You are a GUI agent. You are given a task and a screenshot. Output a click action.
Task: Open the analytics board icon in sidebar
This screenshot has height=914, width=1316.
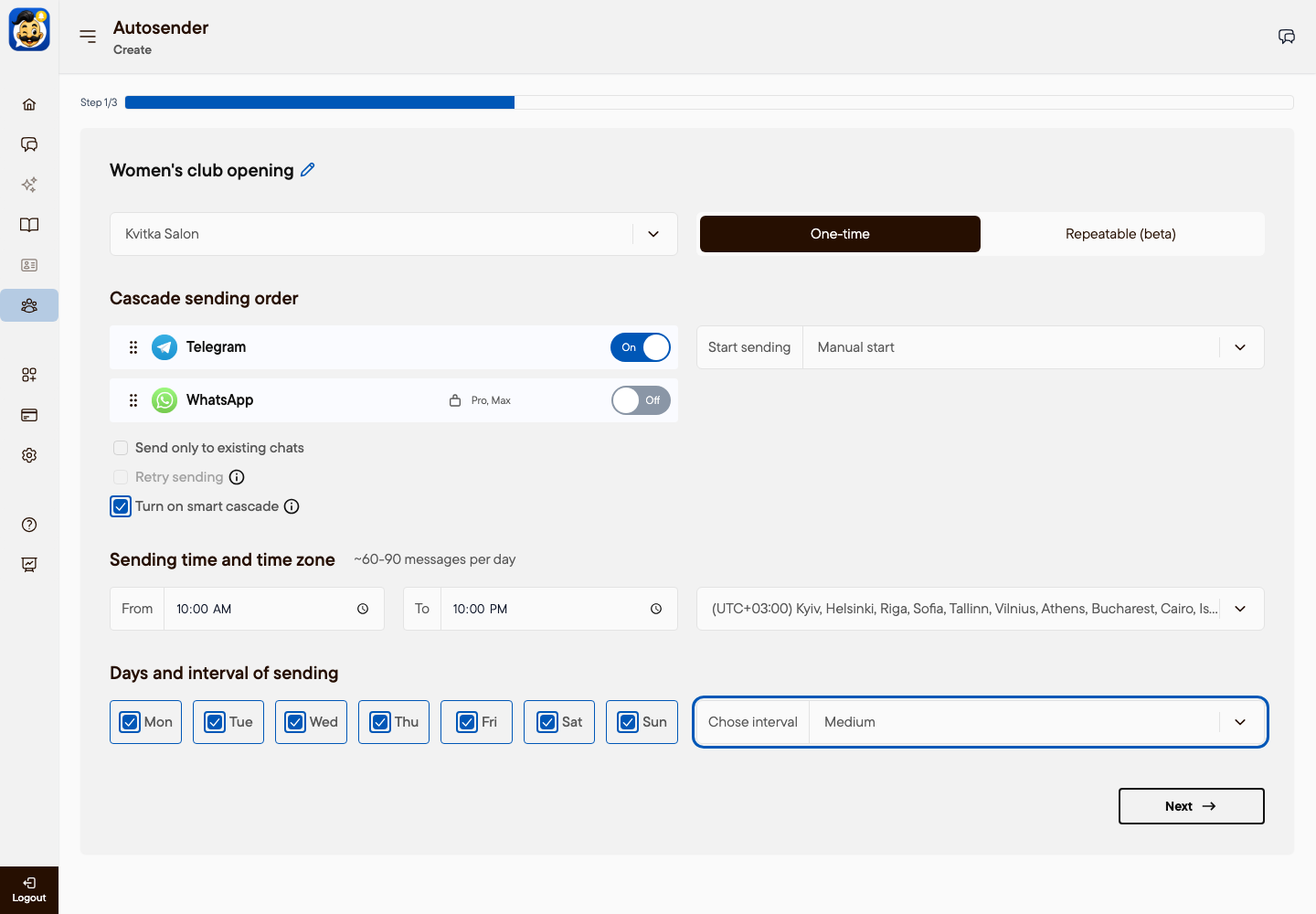(29, 565)
